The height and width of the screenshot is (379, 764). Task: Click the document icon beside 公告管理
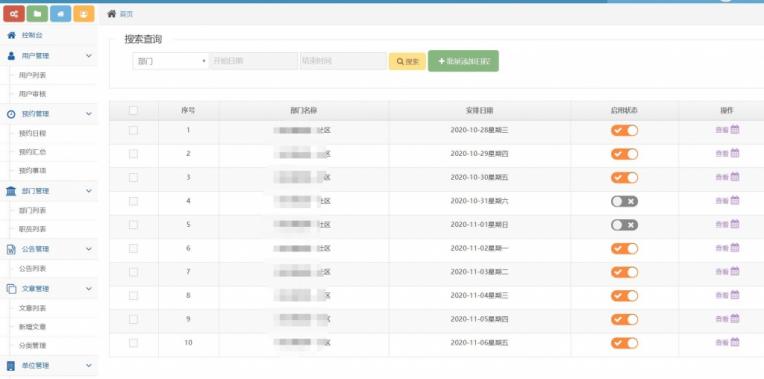click(11, 249)
